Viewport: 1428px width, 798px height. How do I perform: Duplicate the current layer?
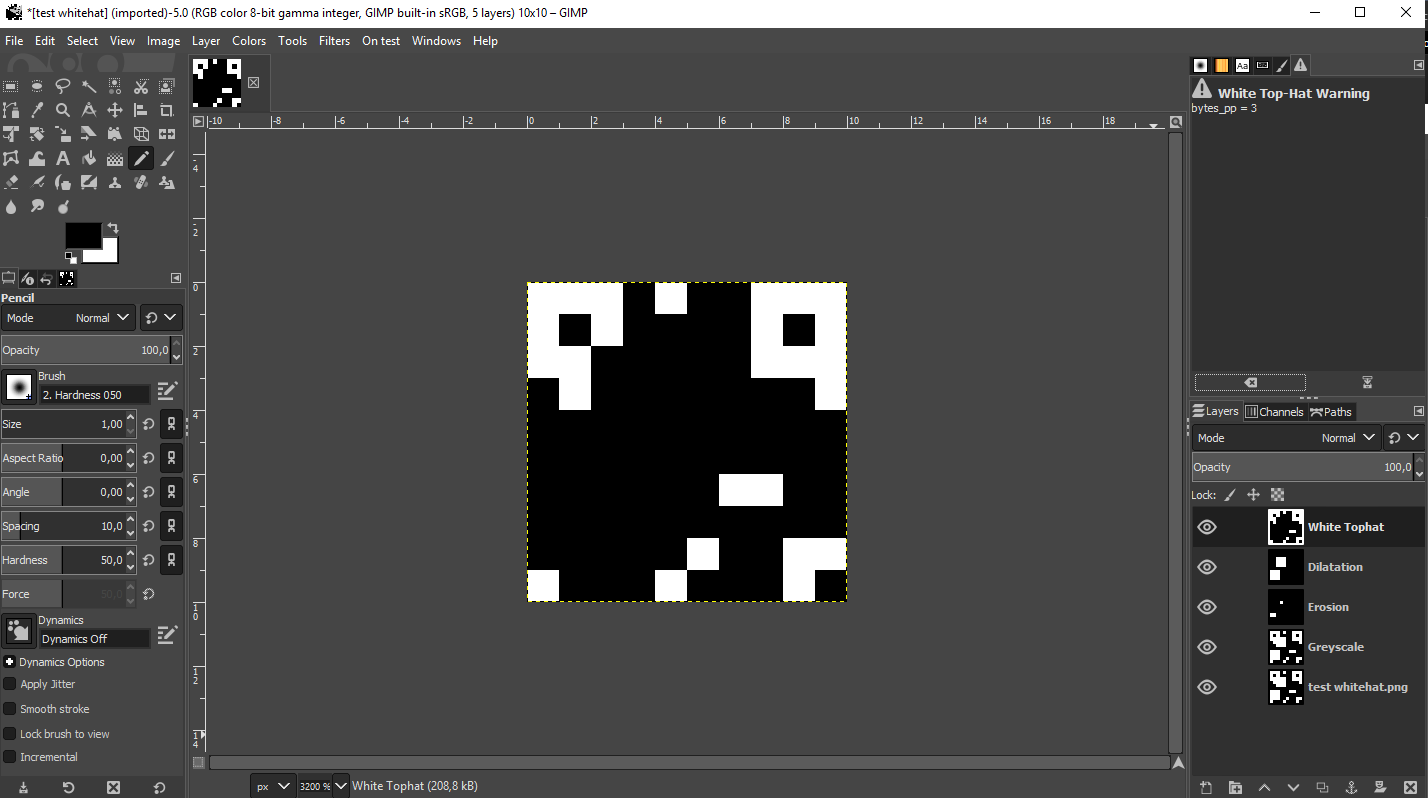tap(1322, 788)
